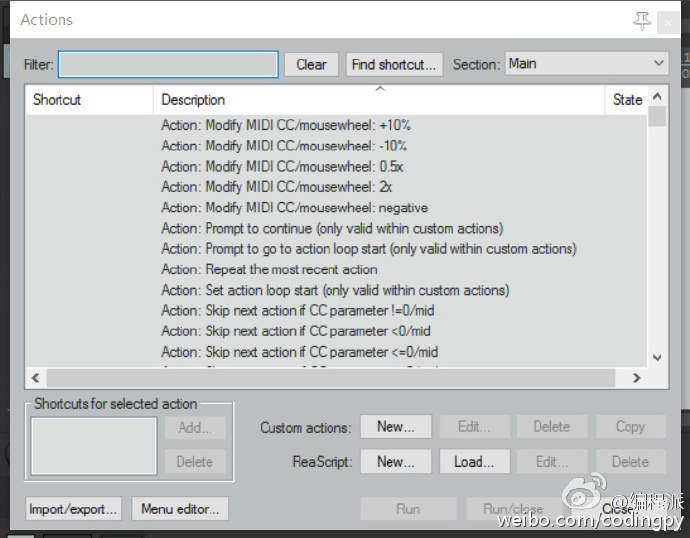Clear the filter text
This screenshot has width=690, height=538.
click(x=311, y=65)
